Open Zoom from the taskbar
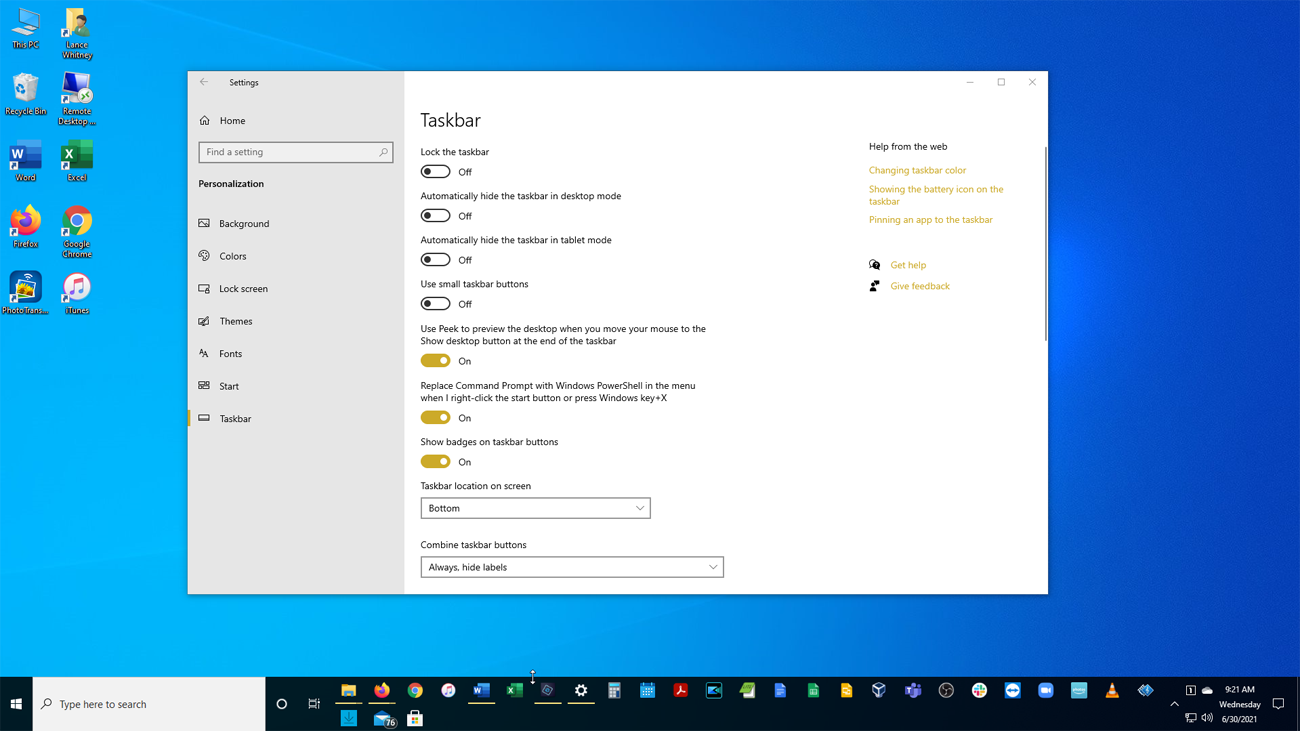Image resolution: width=1300 pixels, height=731 pixels. (1046, 690)
